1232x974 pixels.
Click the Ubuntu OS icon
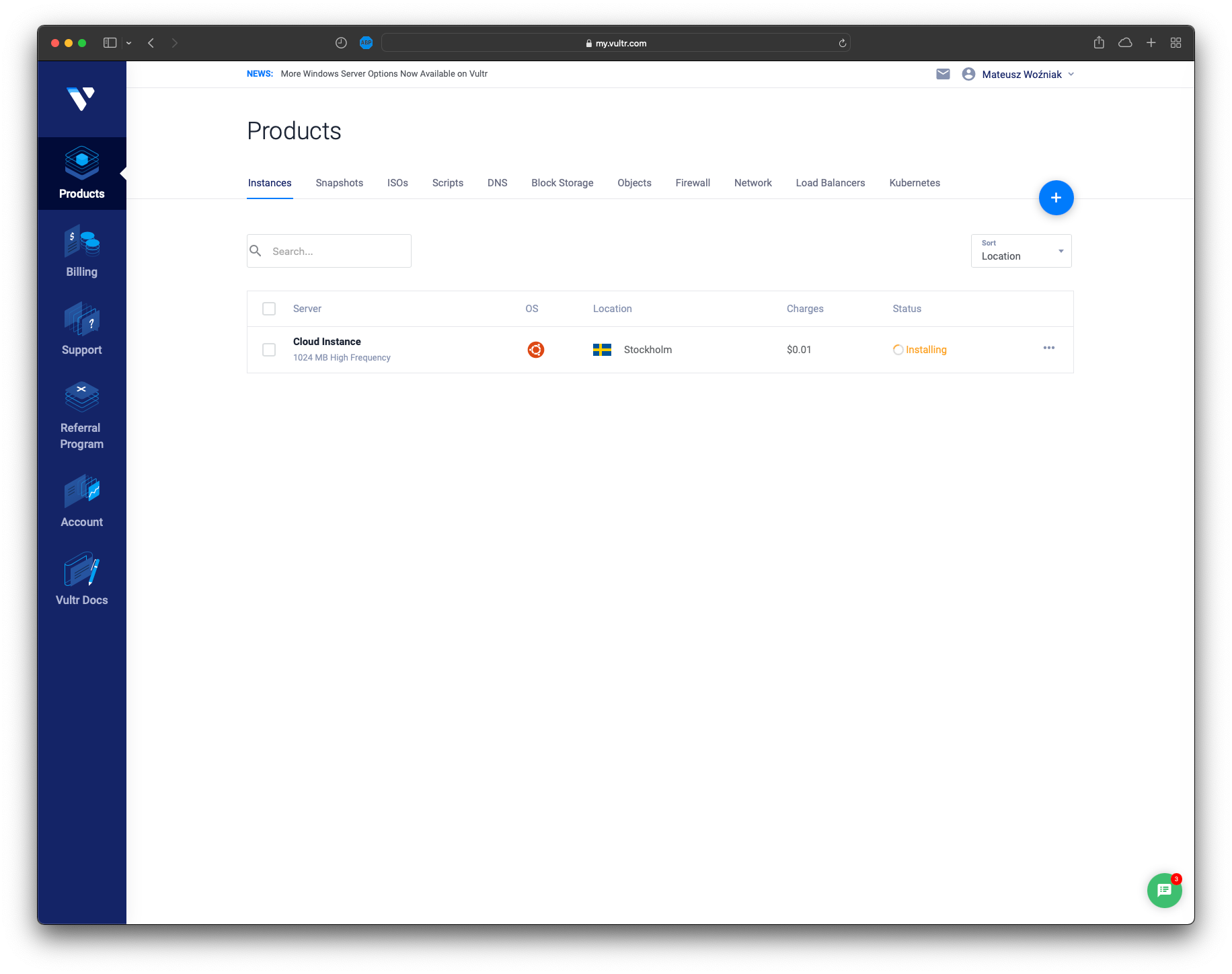click(536, 350)
